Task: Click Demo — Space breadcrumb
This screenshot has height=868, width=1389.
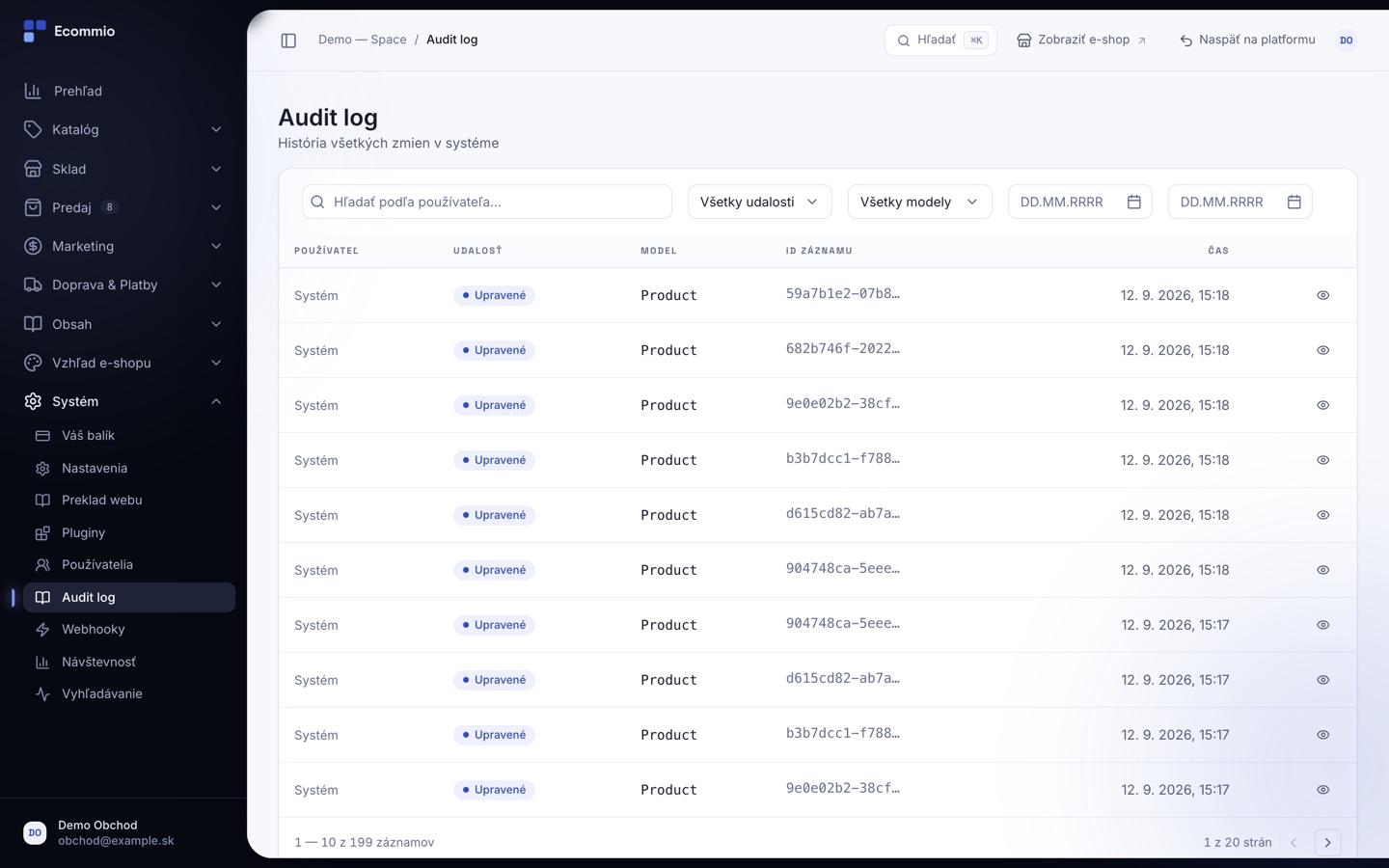Action: (362, 40)
